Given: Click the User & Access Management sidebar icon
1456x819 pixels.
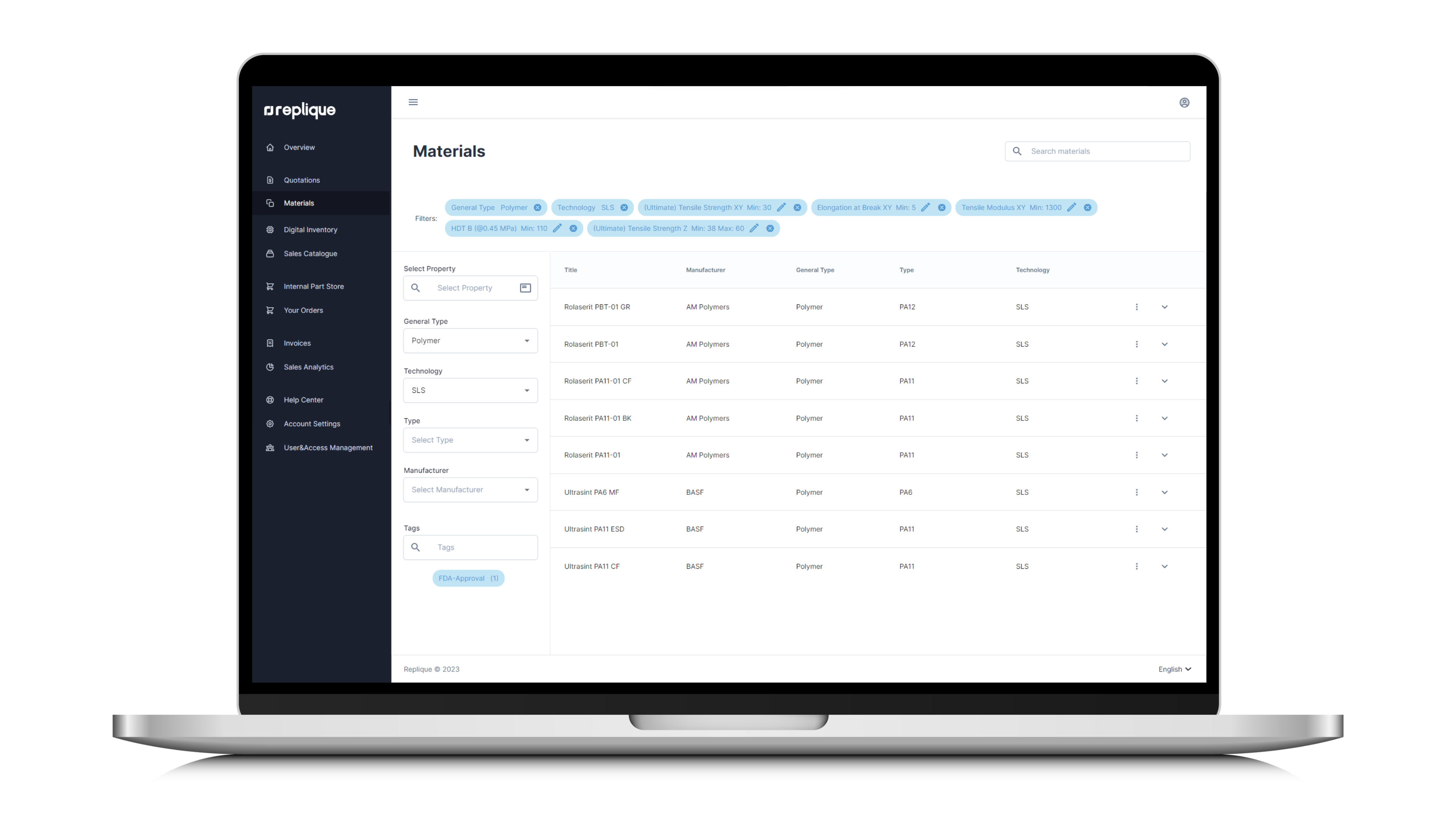Looking at the screenshot, I should (270, 447).
